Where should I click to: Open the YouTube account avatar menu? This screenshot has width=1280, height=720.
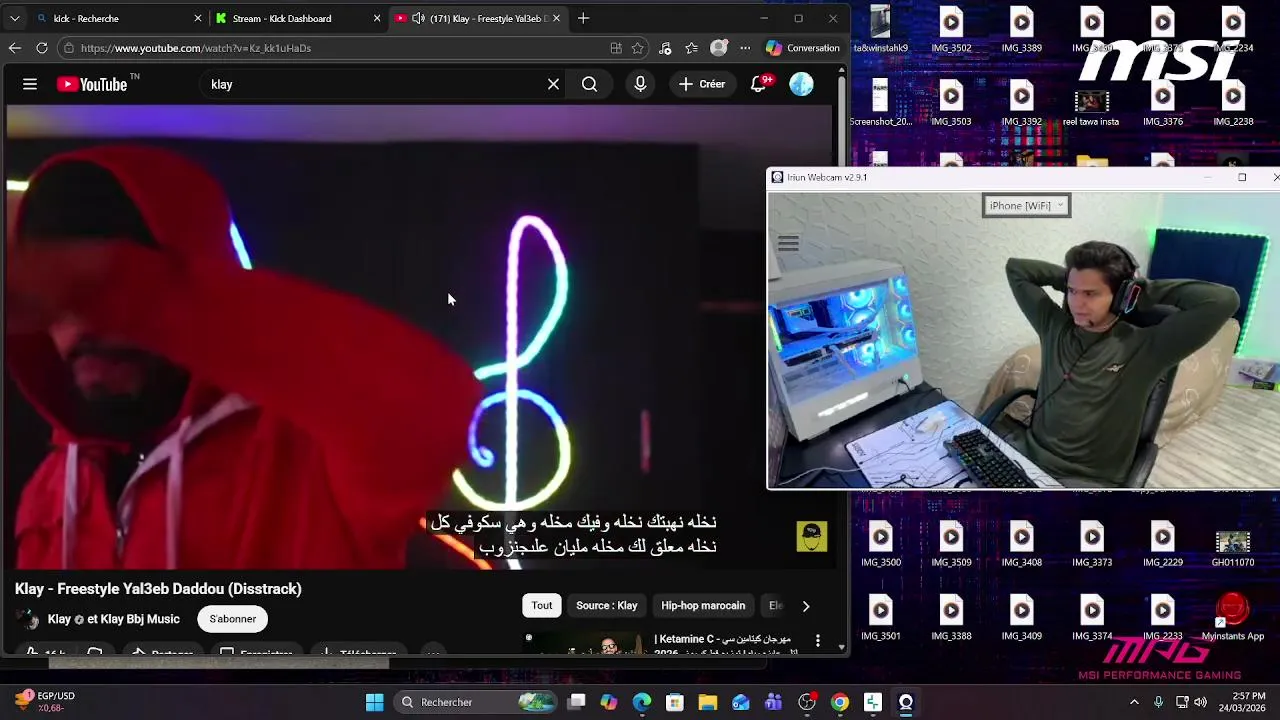tap(801, 85)
